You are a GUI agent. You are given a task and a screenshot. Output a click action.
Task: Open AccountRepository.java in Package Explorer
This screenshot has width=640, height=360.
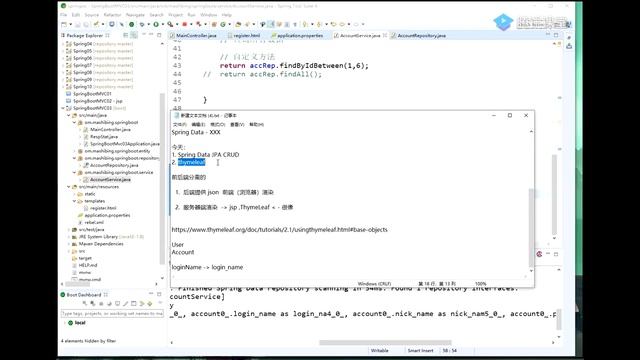point(114,165)
